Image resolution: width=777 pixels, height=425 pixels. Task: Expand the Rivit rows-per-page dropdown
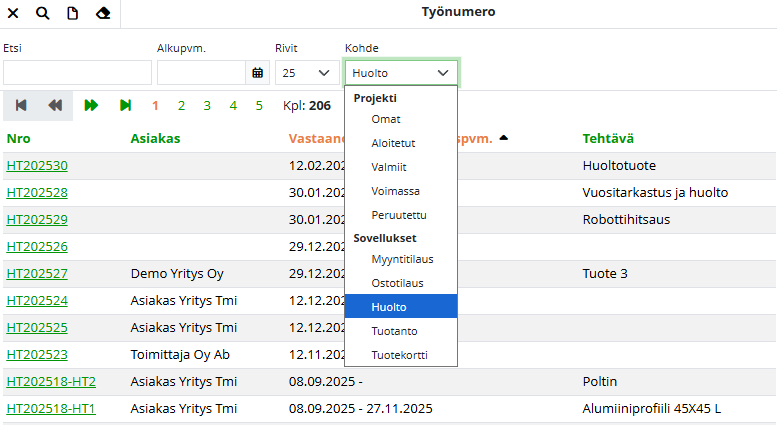click(307, 73)
